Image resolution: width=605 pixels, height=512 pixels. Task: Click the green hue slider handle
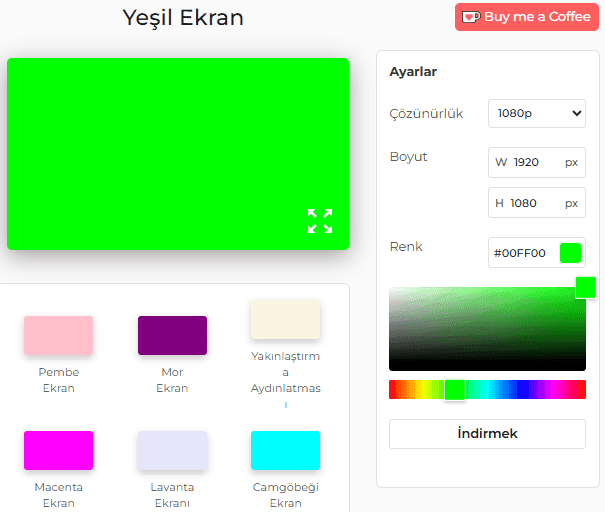tap(455, 390)
